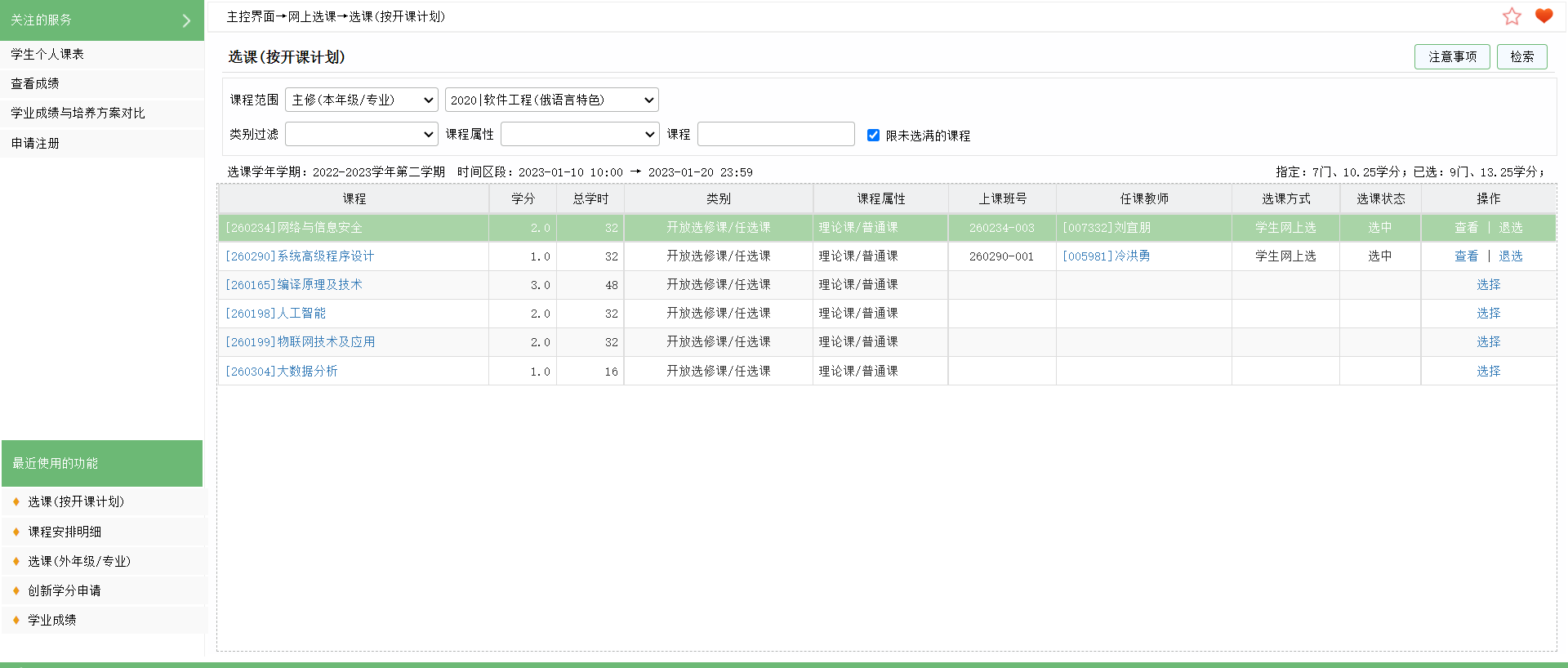Open course link [260234]网络与信息安全
Viewport: 1568px width, 668px height.
pyautogui.click(x=294, y=228)
